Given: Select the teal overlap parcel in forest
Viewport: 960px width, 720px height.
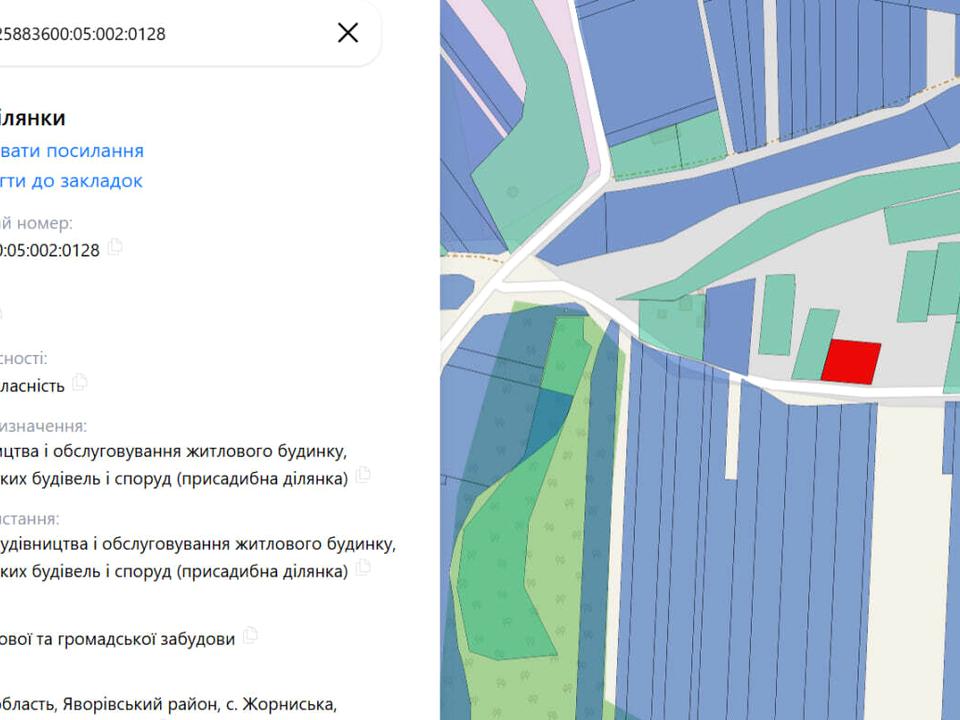Looking at the screenshot, I should click(552, 418).
